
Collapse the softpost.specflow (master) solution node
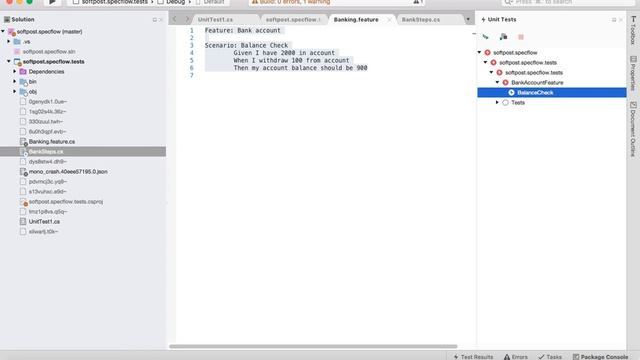point(3,31)
